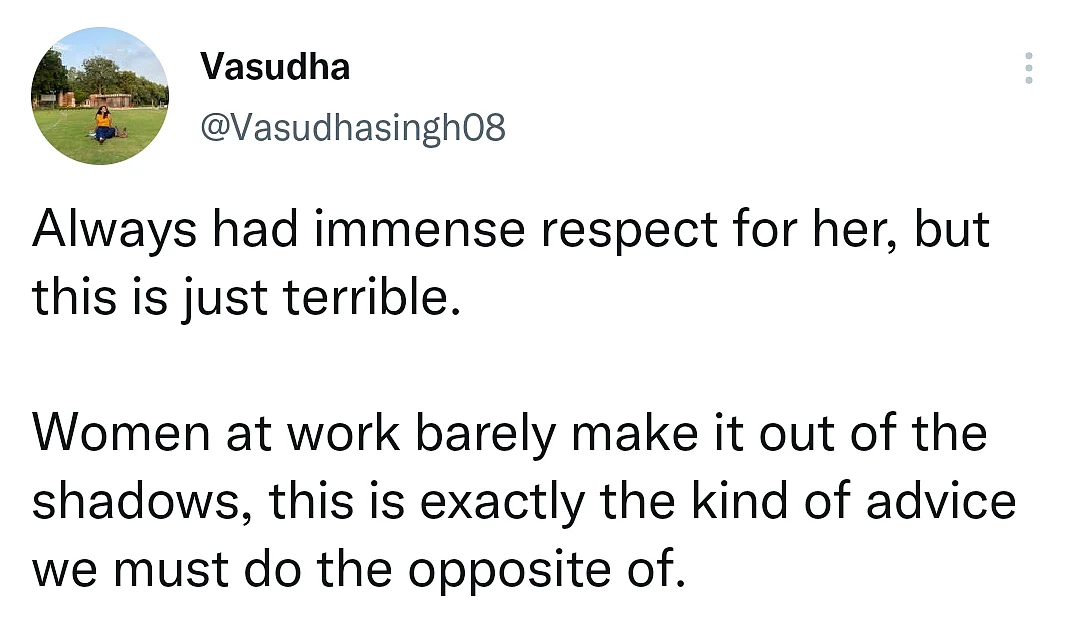
Task: Click the line 'Women at work barely make it out of the'
Action: 510,433
